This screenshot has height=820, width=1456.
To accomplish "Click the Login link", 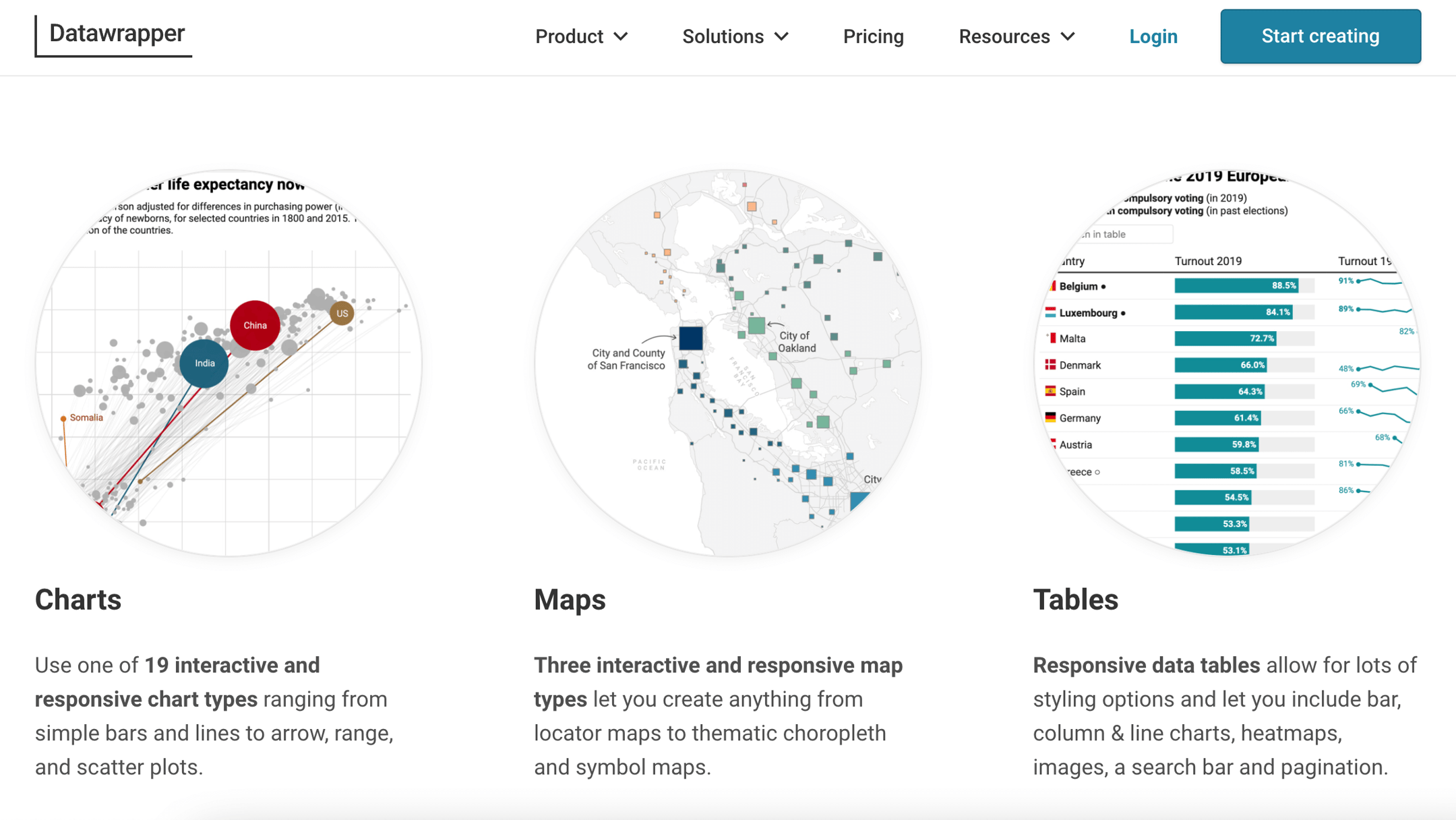I will [x=1153, y=36].
